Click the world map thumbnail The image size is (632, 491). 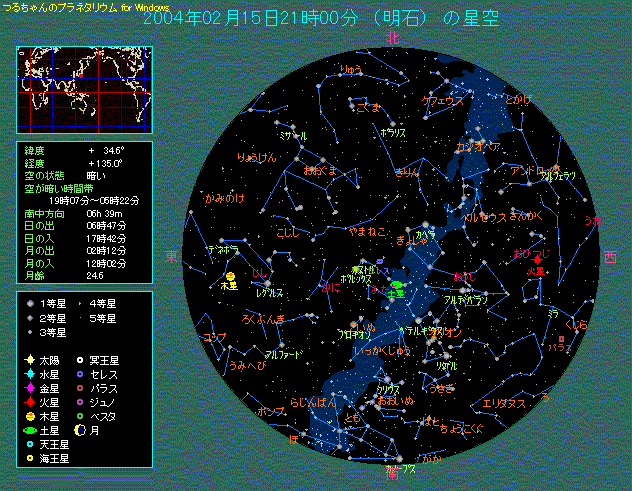coord(83,90)
